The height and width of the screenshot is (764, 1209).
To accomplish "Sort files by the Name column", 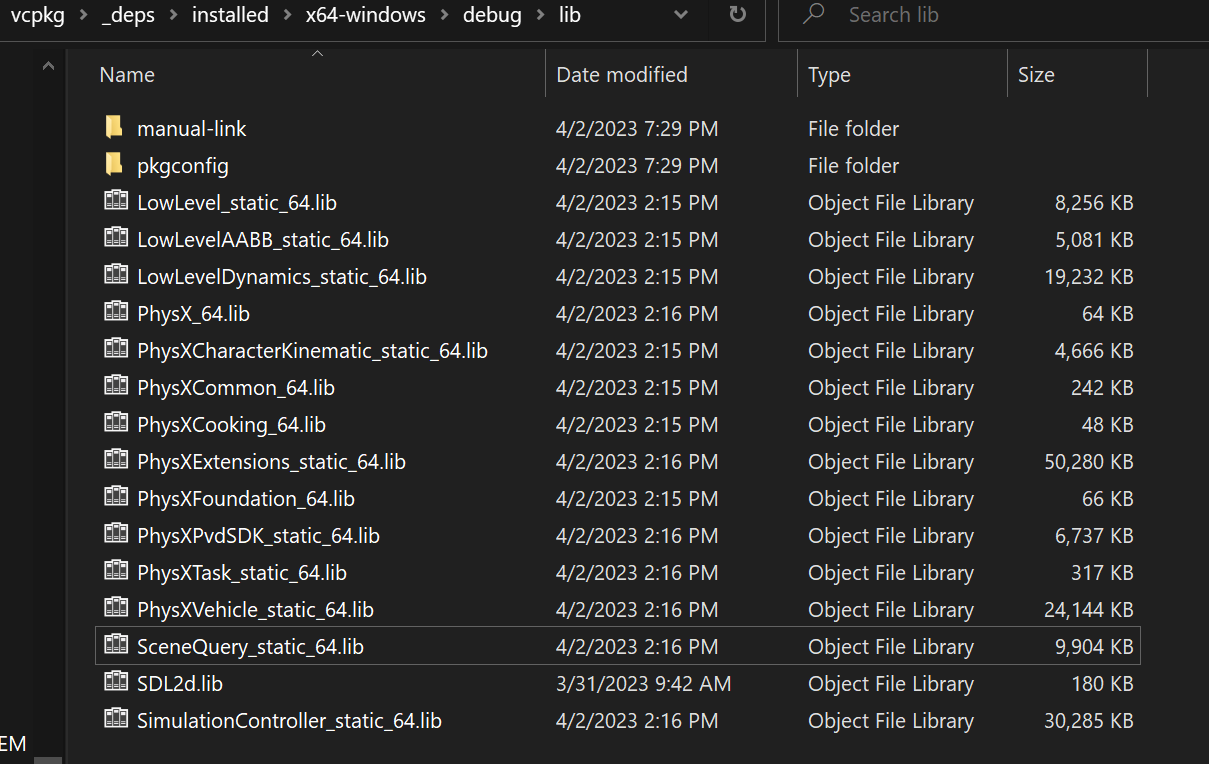I will (x=126, y=74).
